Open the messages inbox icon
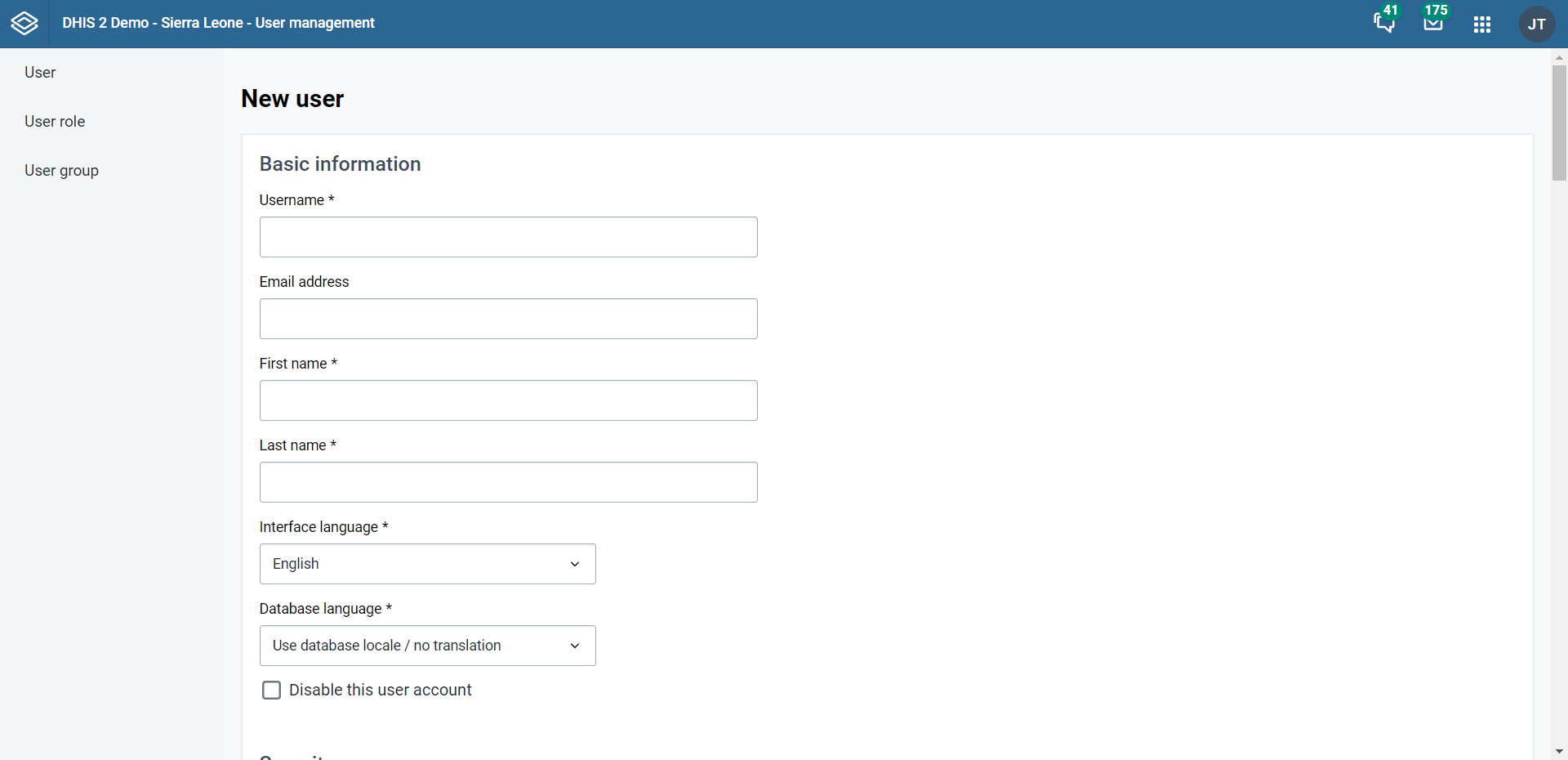This screenshot has height=760, width=1568. 1433,23
